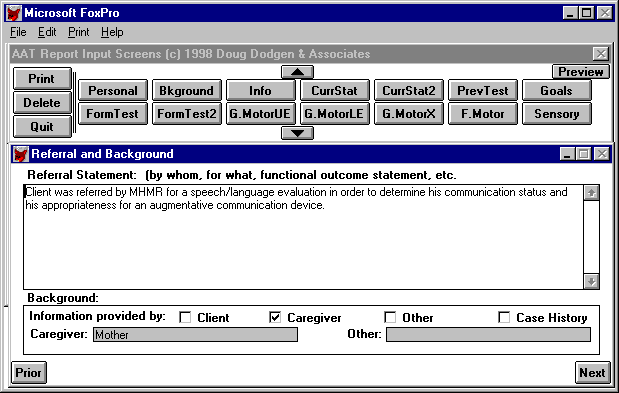Click the Preview button
This screenshot has height=393, width=619.
pyautogui.click(x=581, y=72)
